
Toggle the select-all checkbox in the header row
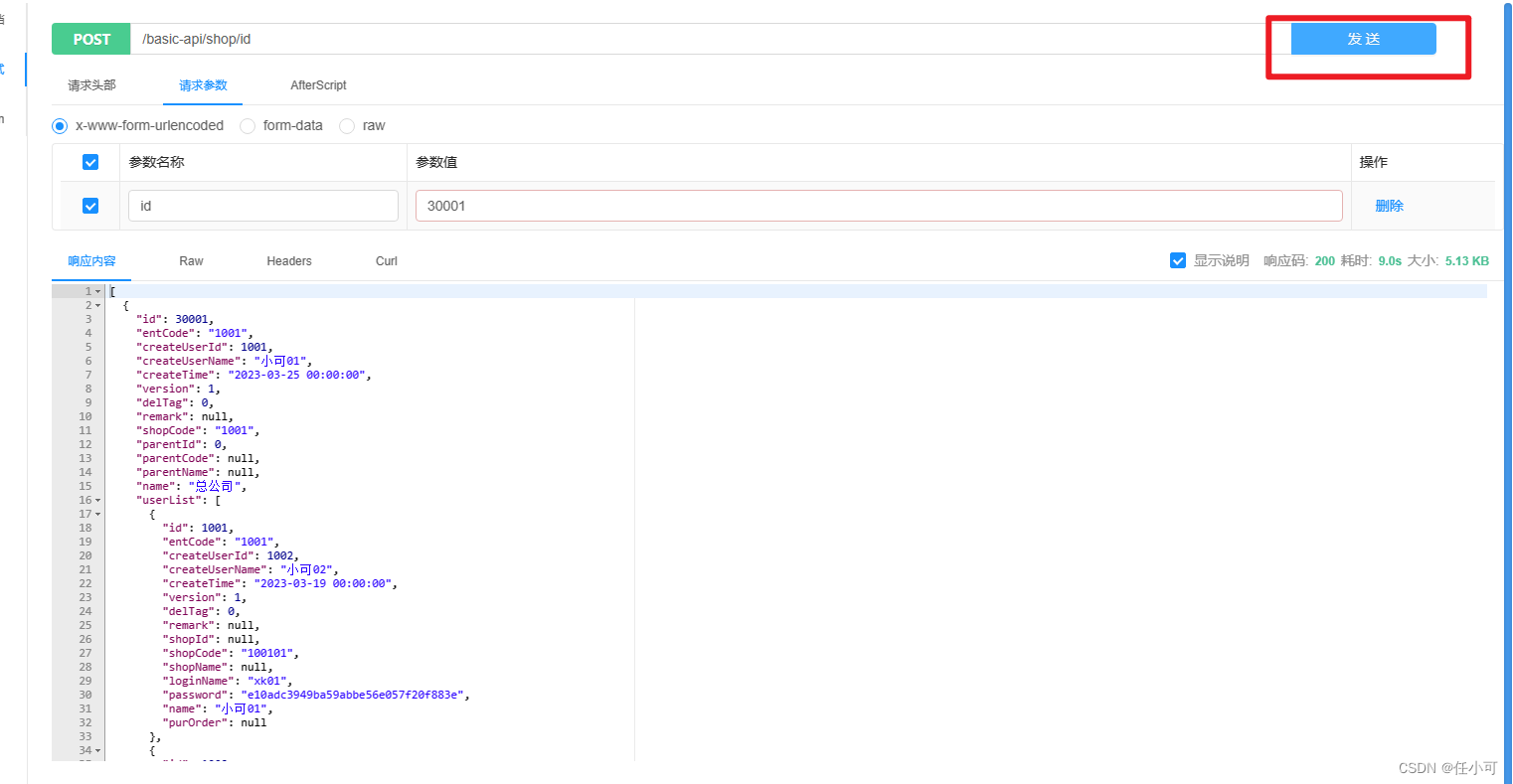pyautogui.click(x=90, y=162)
